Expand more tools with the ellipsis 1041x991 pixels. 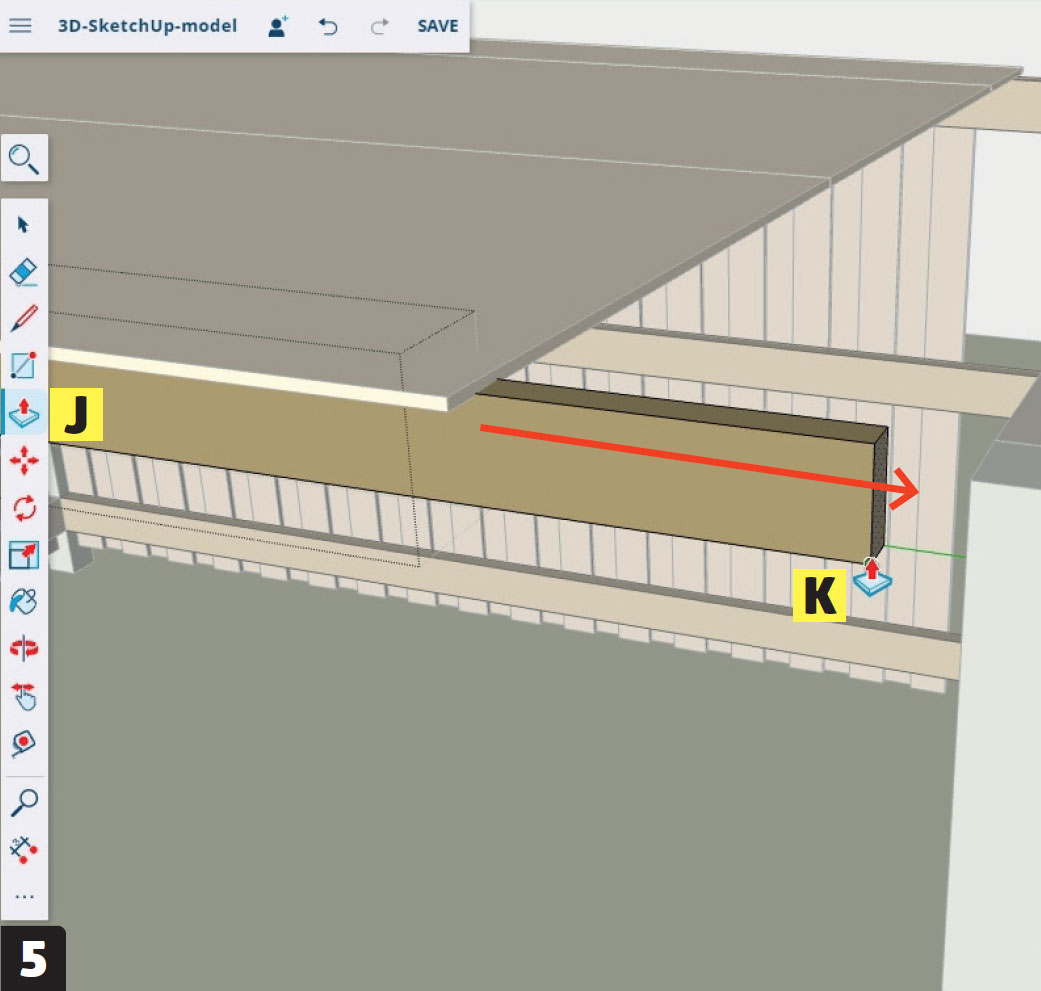tap(24, 897)
